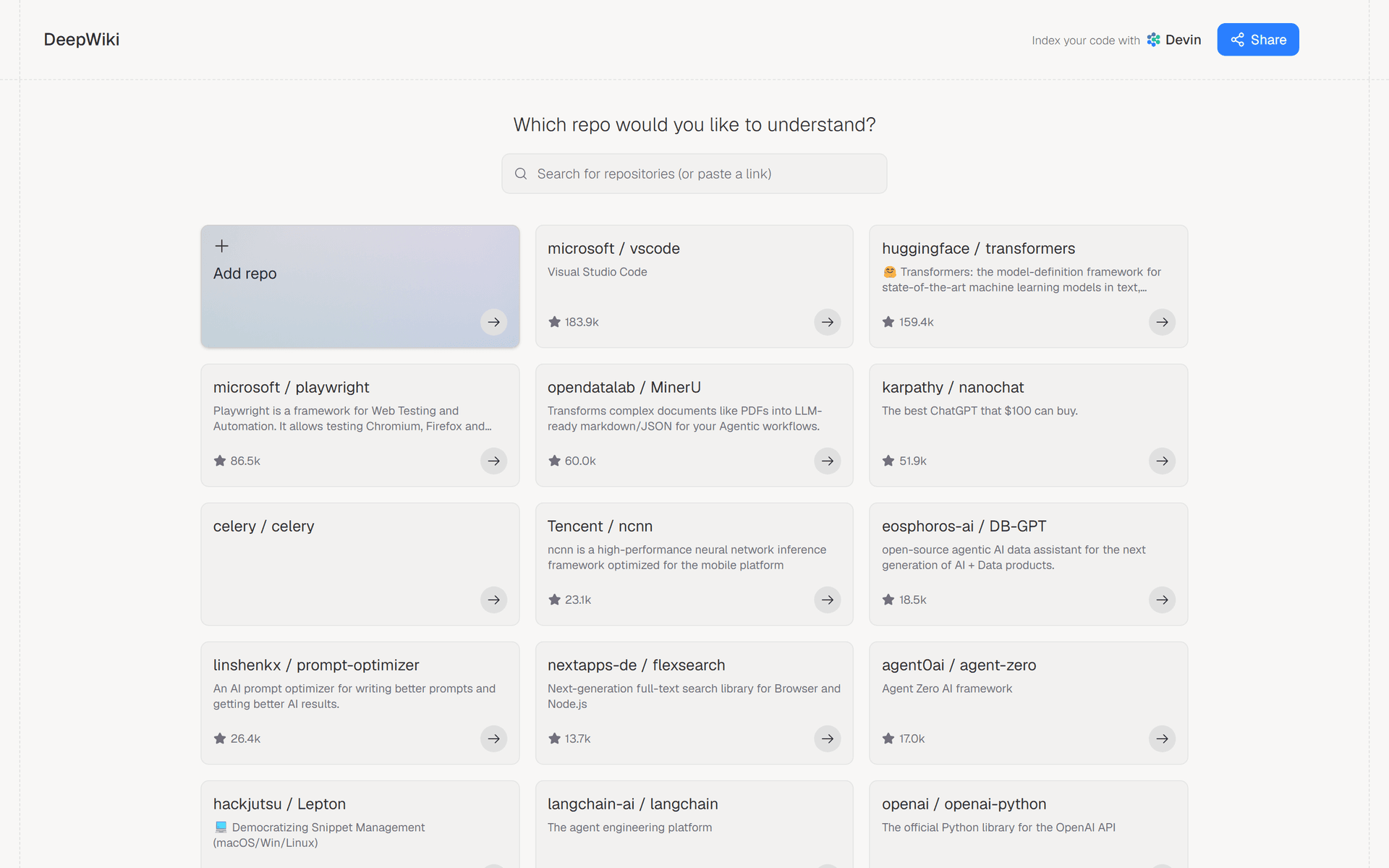This screenshot has width=1389, height=868.
Task: Open celery / celery repo title
Action: click(263, 526)
